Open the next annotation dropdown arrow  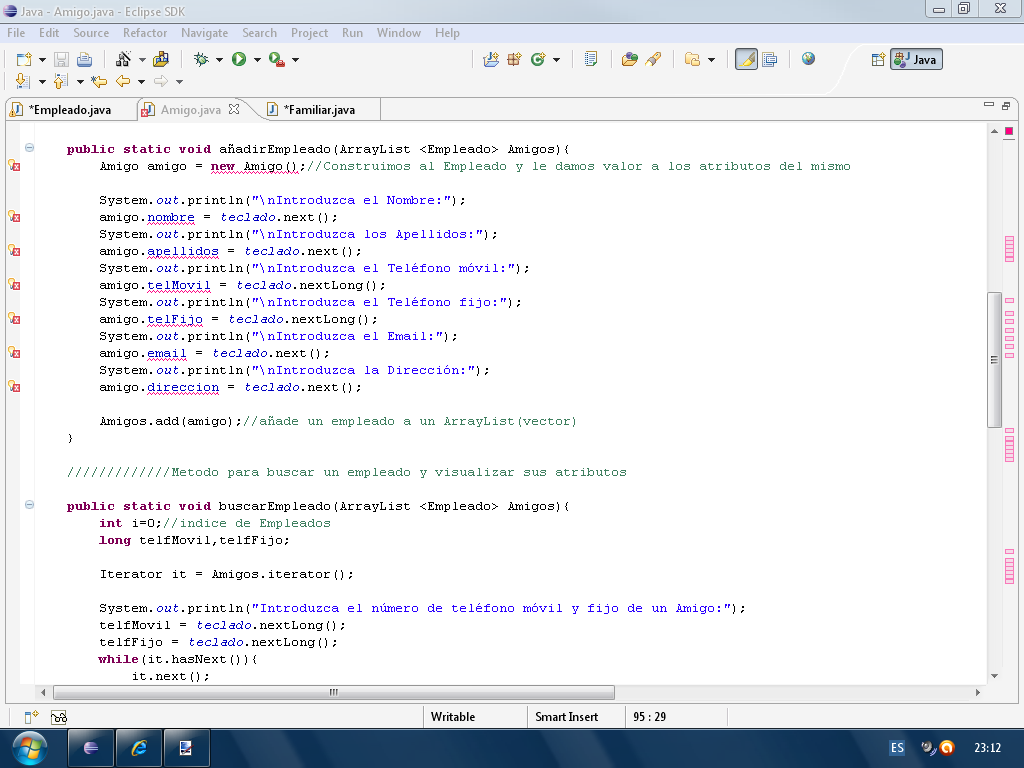tap(42, 82)
